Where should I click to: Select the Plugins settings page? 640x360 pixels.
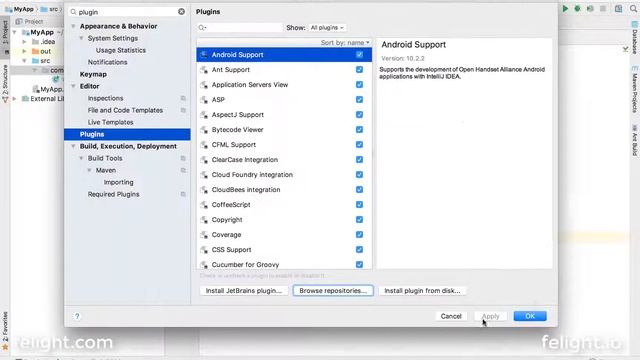pos(127,134)
